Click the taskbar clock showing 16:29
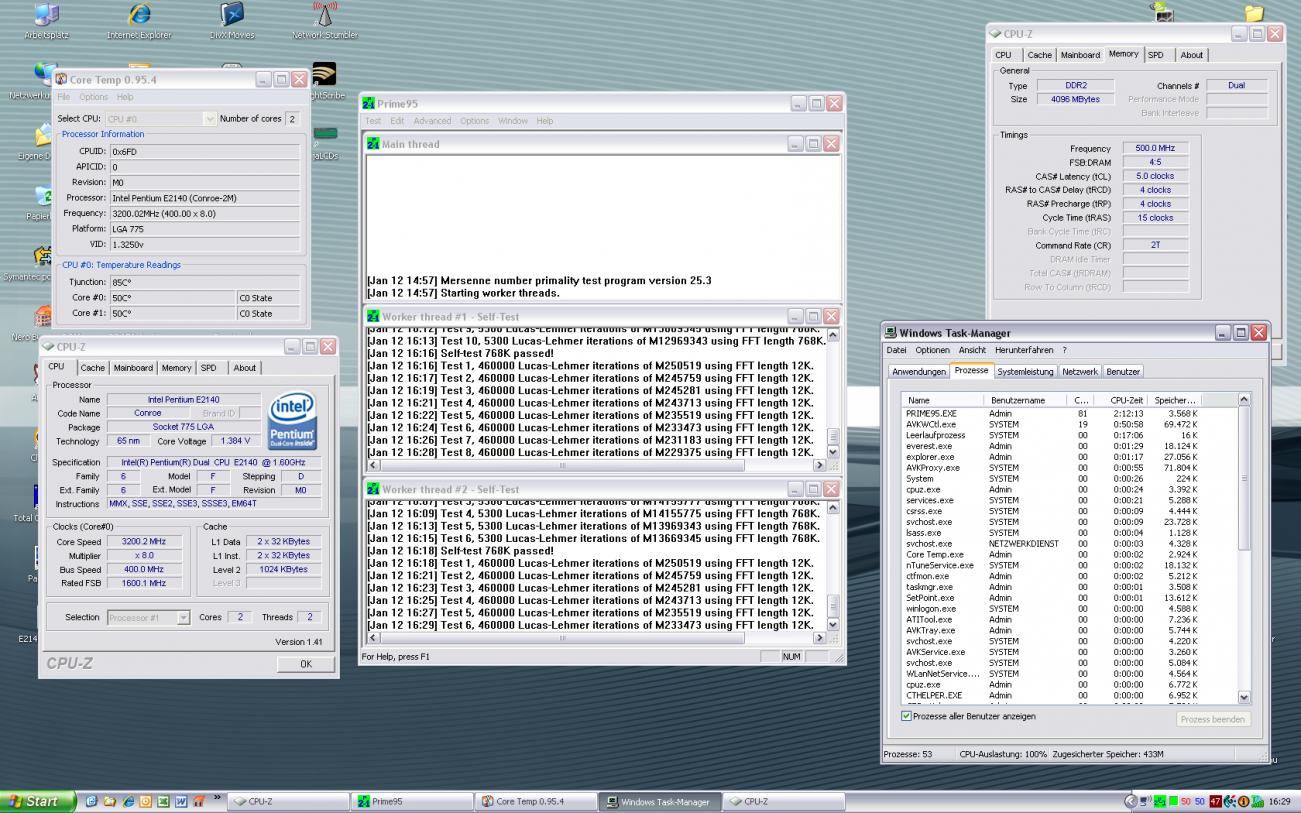This screenshot has height=813, width=1301. pyautogui.click(x=1280, y=801)
